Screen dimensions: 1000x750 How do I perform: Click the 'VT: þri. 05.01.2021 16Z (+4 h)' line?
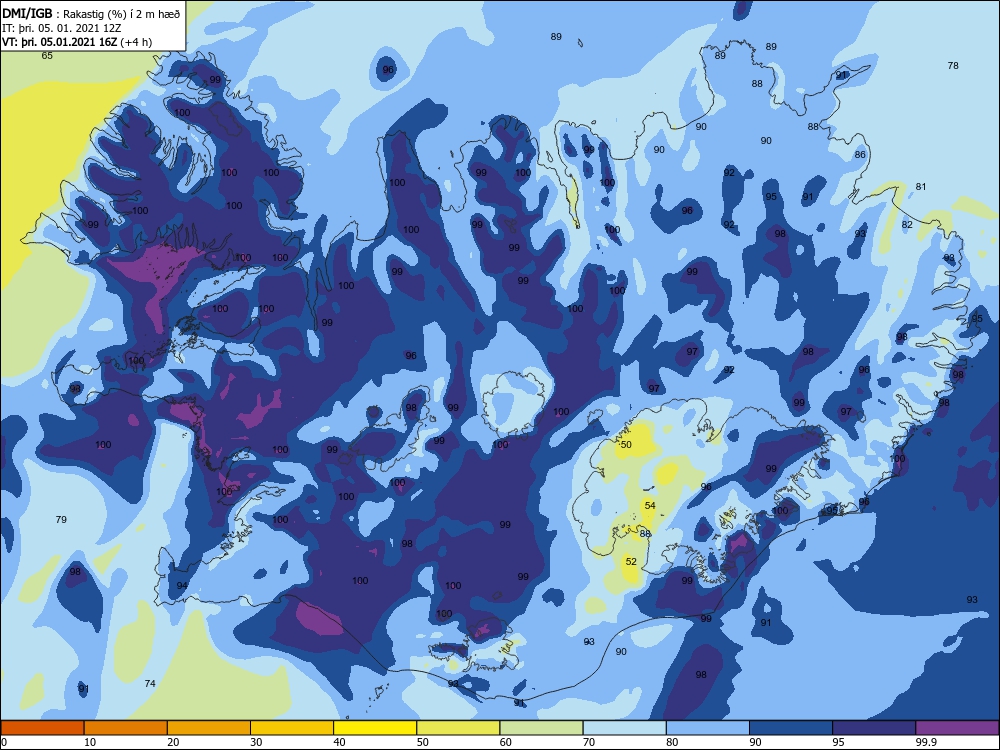point(77,42)
